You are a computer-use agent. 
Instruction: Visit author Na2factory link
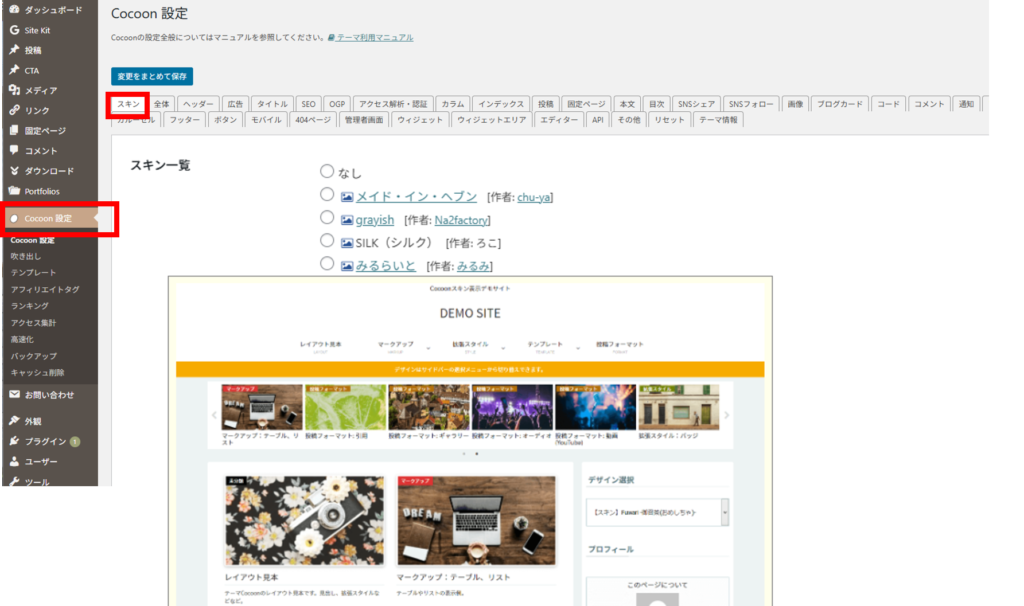(461, 220)
